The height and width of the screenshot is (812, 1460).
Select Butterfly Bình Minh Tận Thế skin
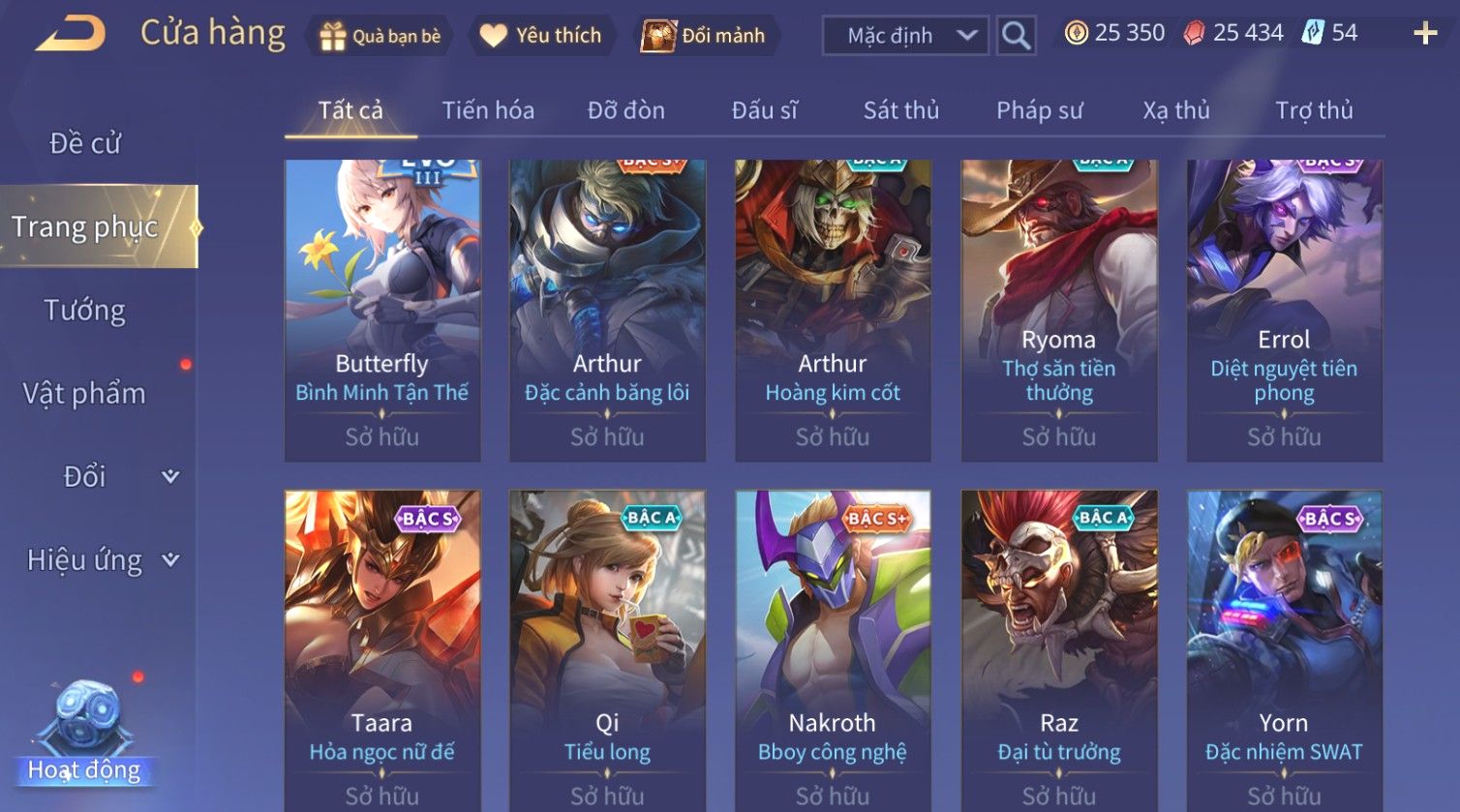(x=382, y=310)
